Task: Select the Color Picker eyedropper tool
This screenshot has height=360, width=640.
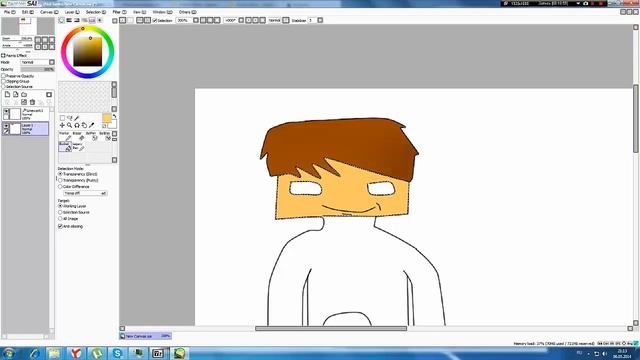Action: pos(91,125)
